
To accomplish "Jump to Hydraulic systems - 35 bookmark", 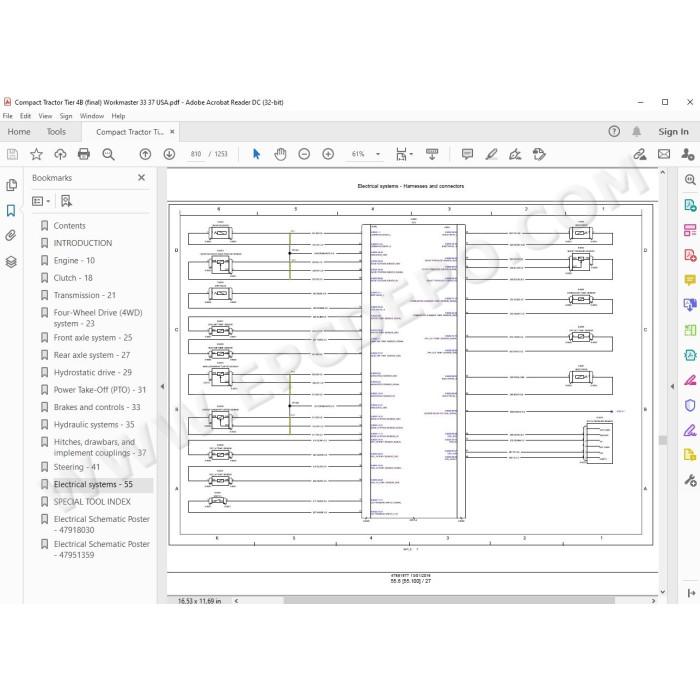I will (94, 425).
